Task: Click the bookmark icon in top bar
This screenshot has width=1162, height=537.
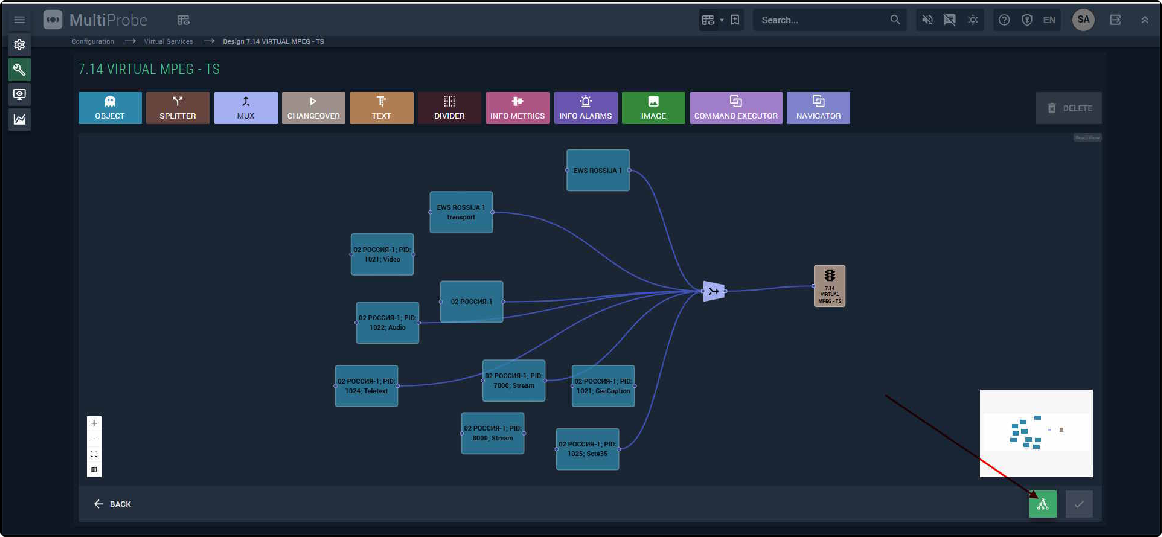Action: (735, 20)
